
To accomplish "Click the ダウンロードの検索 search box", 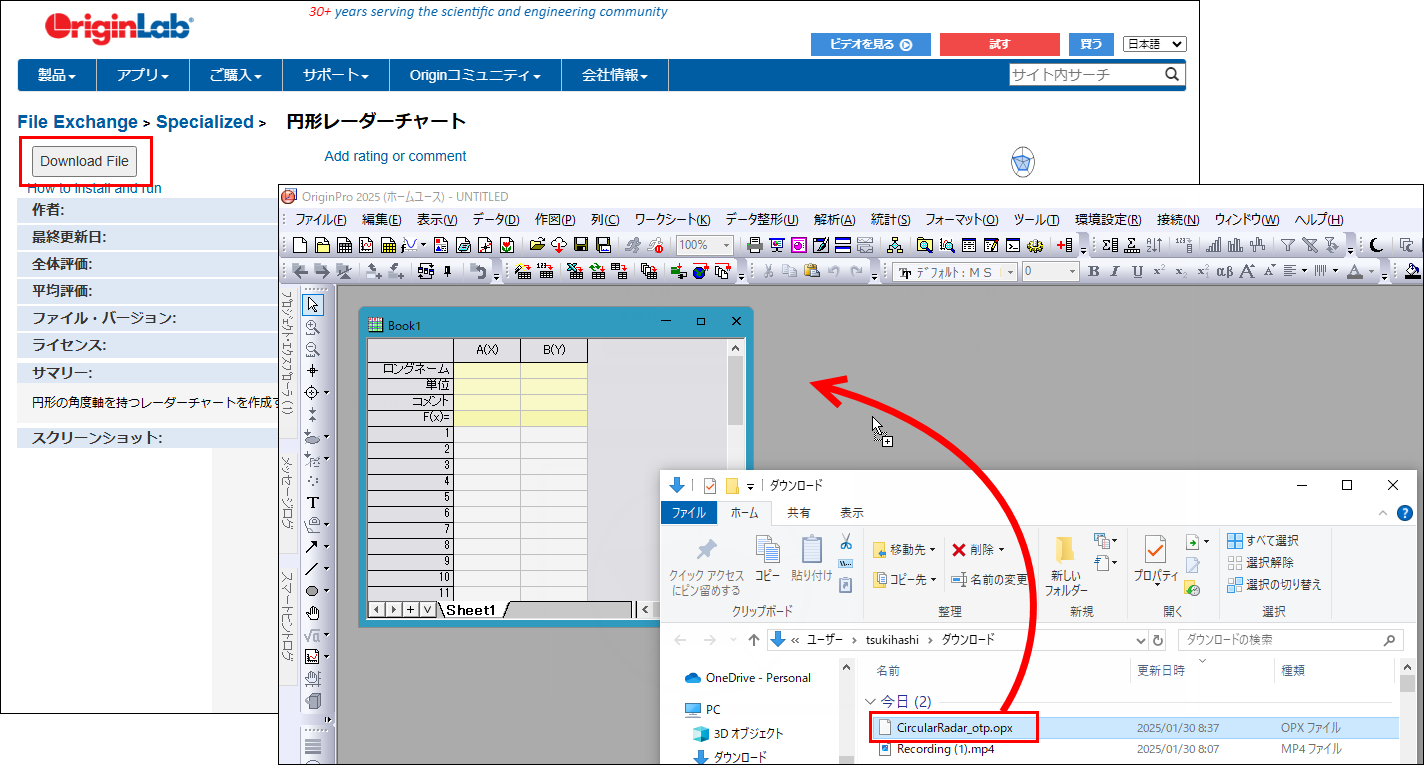I will (1290, 640).
